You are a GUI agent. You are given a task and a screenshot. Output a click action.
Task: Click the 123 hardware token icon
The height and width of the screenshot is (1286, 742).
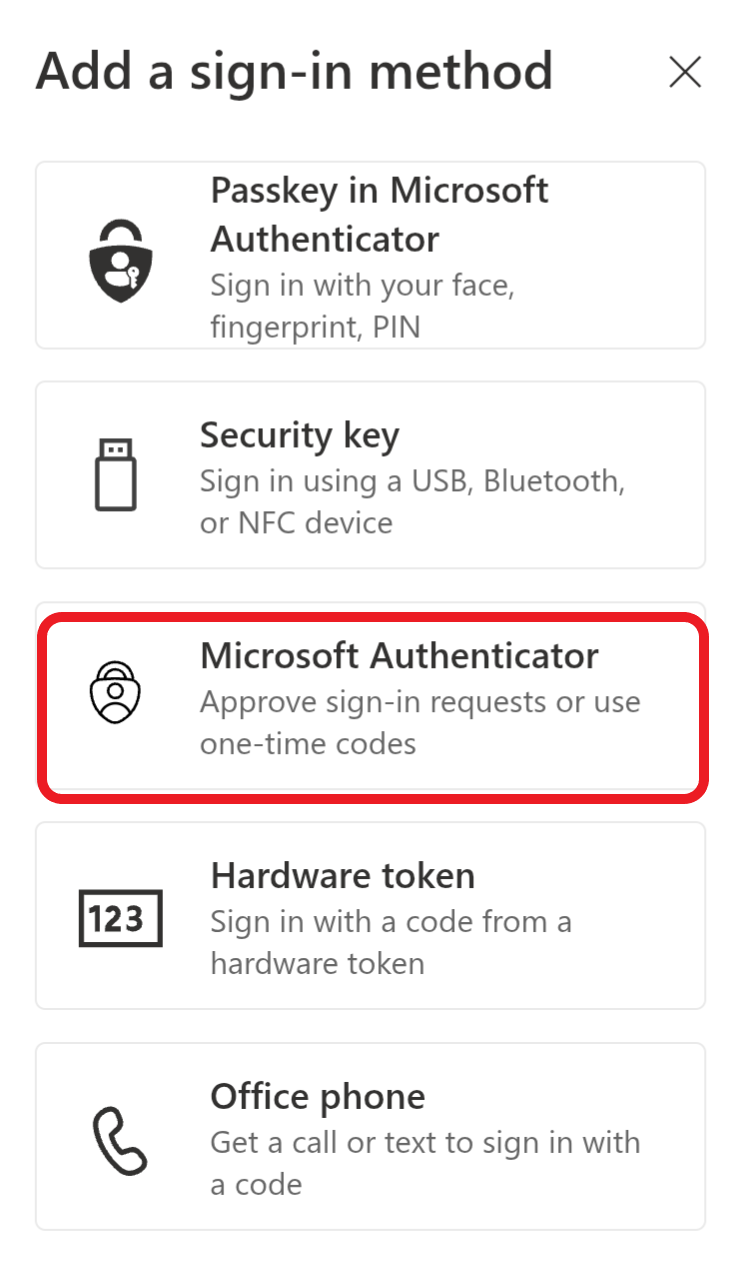120,918
